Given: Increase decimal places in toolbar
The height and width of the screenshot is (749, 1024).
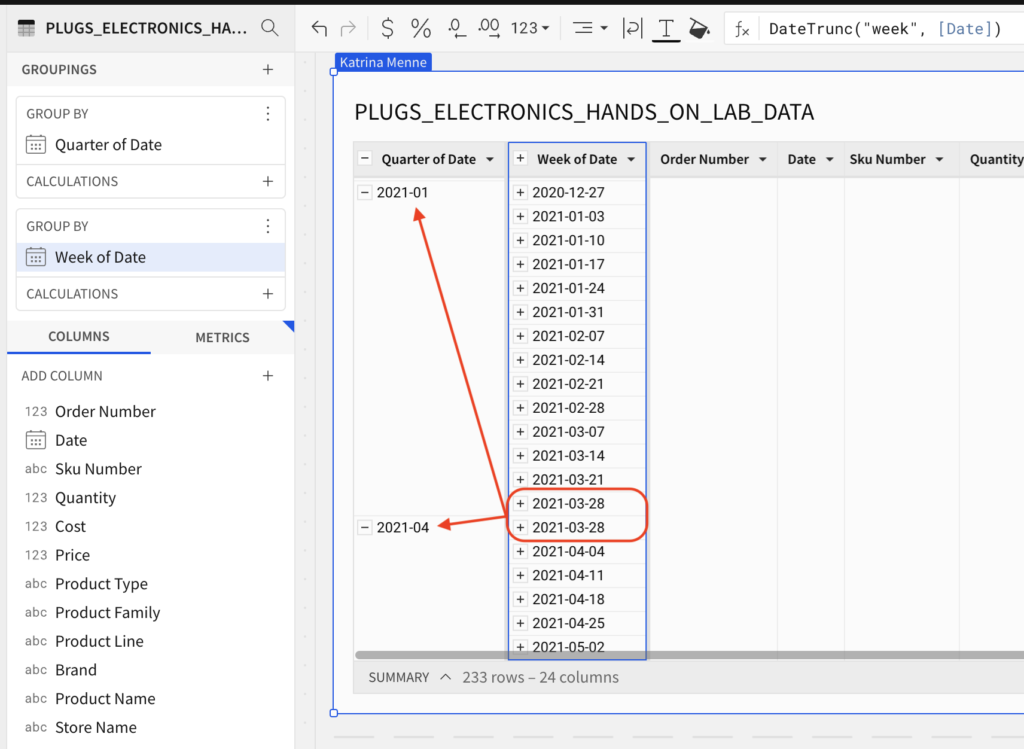Looking at the screenshot, I should 489,28.
